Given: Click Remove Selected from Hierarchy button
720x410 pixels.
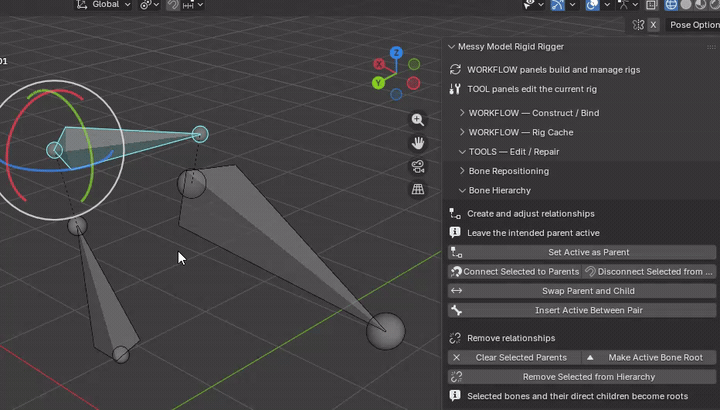Looking at the screenshot, I should pos(582,376).
